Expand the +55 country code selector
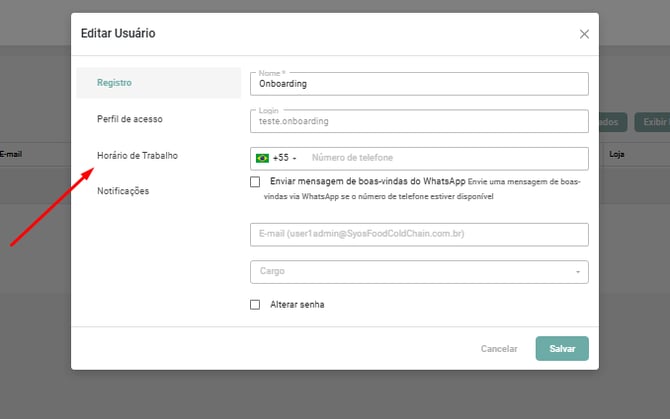 tap(285, 158)
